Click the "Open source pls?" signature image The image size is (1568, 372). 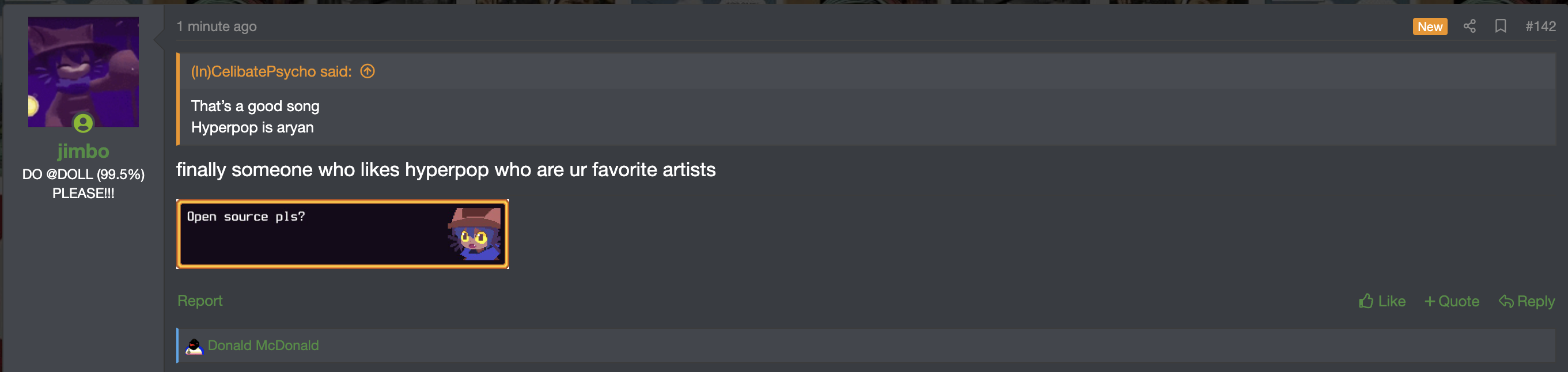[x=343, y=234]
